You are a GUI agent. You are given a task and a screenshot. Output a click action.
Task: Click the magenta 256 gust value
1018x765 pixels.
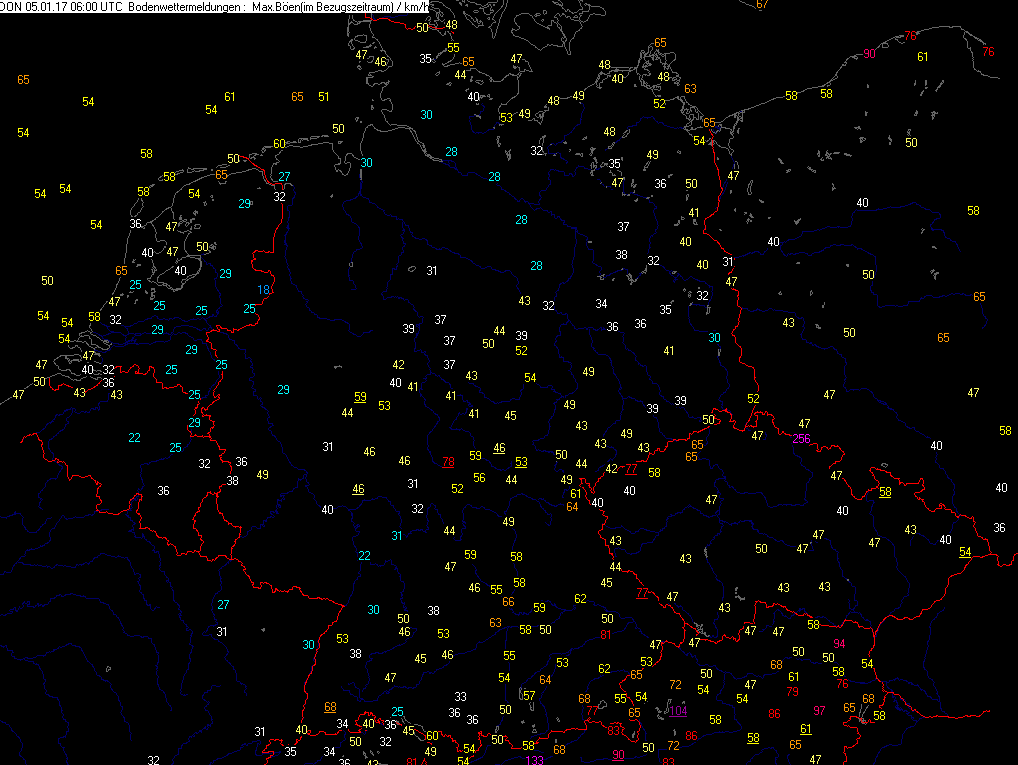[x=801, y=439]
